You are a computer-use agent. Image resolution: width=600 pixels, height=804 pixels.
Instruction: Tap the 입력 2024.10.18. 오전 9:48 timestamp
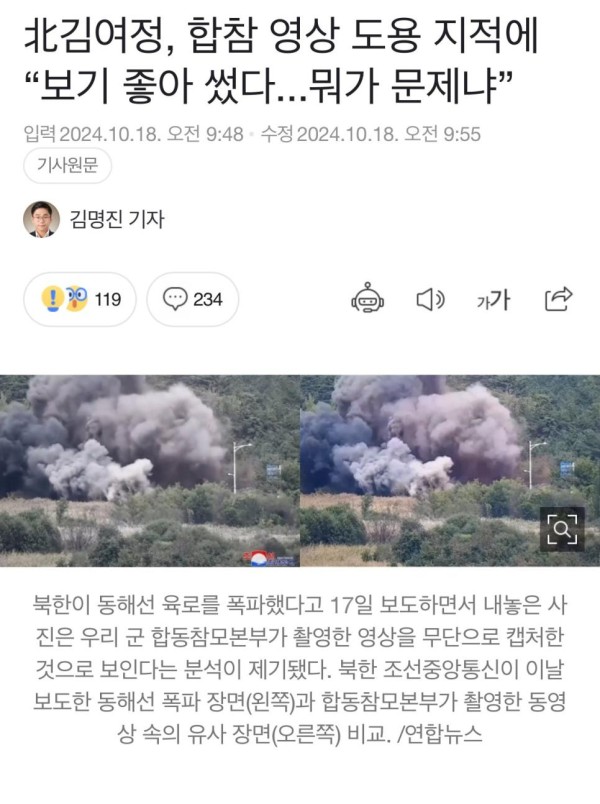click(x=133, y=134)
